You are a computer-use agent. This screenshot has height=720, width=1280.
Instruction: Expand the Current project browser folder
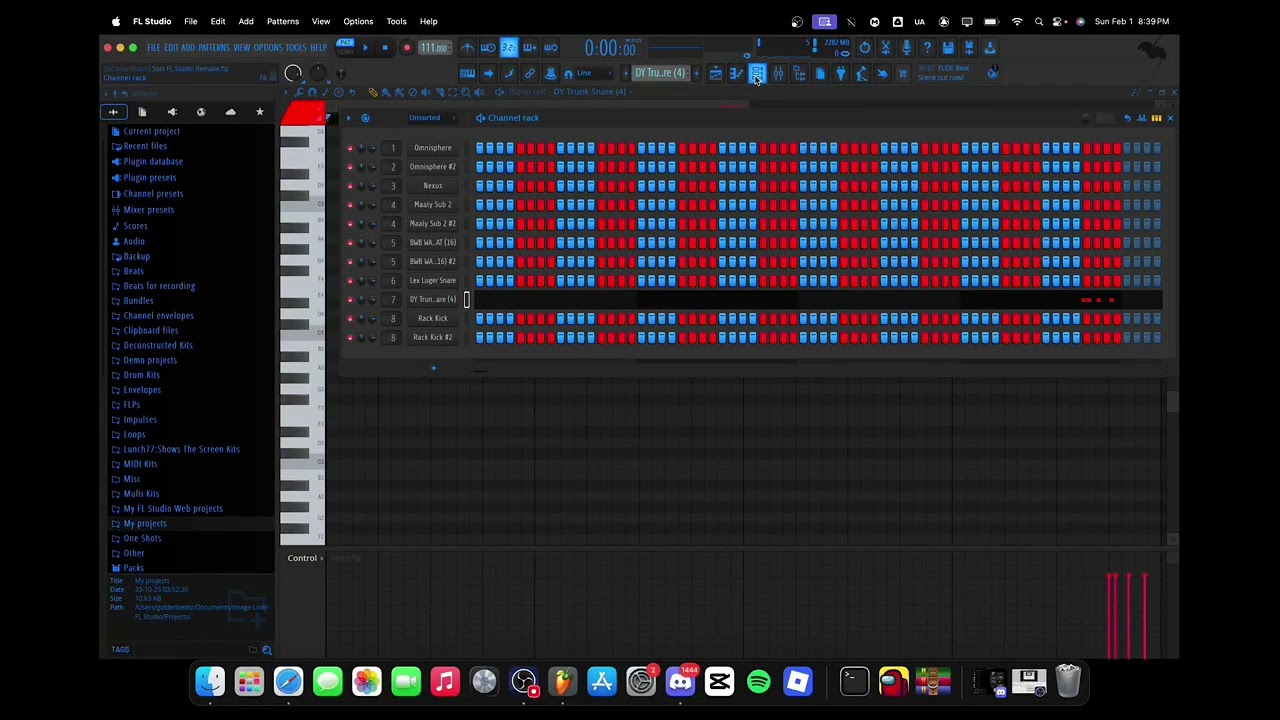[x=152, y=131]
